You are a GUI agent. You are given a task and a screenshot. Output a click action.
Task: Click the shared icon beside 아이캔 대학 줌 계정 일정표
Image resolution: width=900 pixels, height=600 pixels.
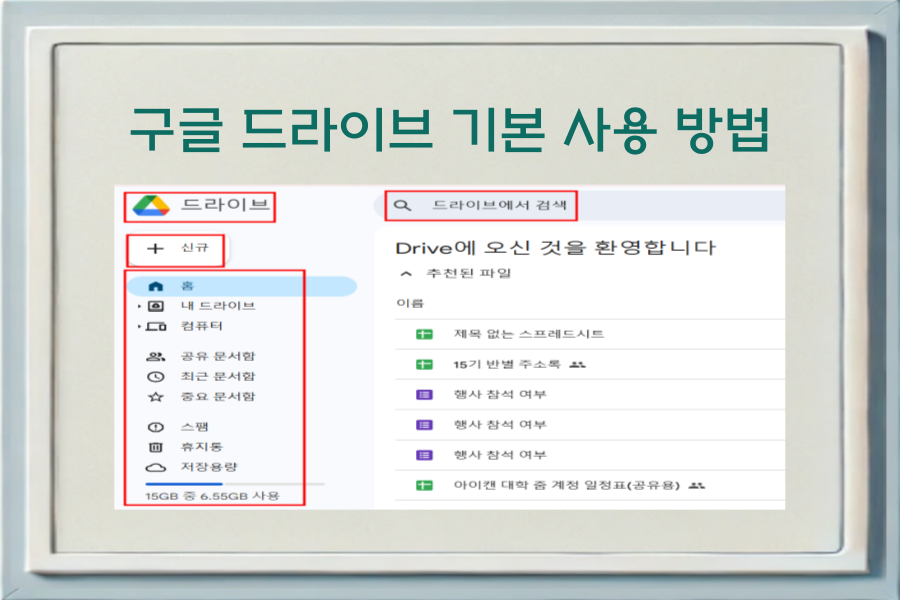697,486
